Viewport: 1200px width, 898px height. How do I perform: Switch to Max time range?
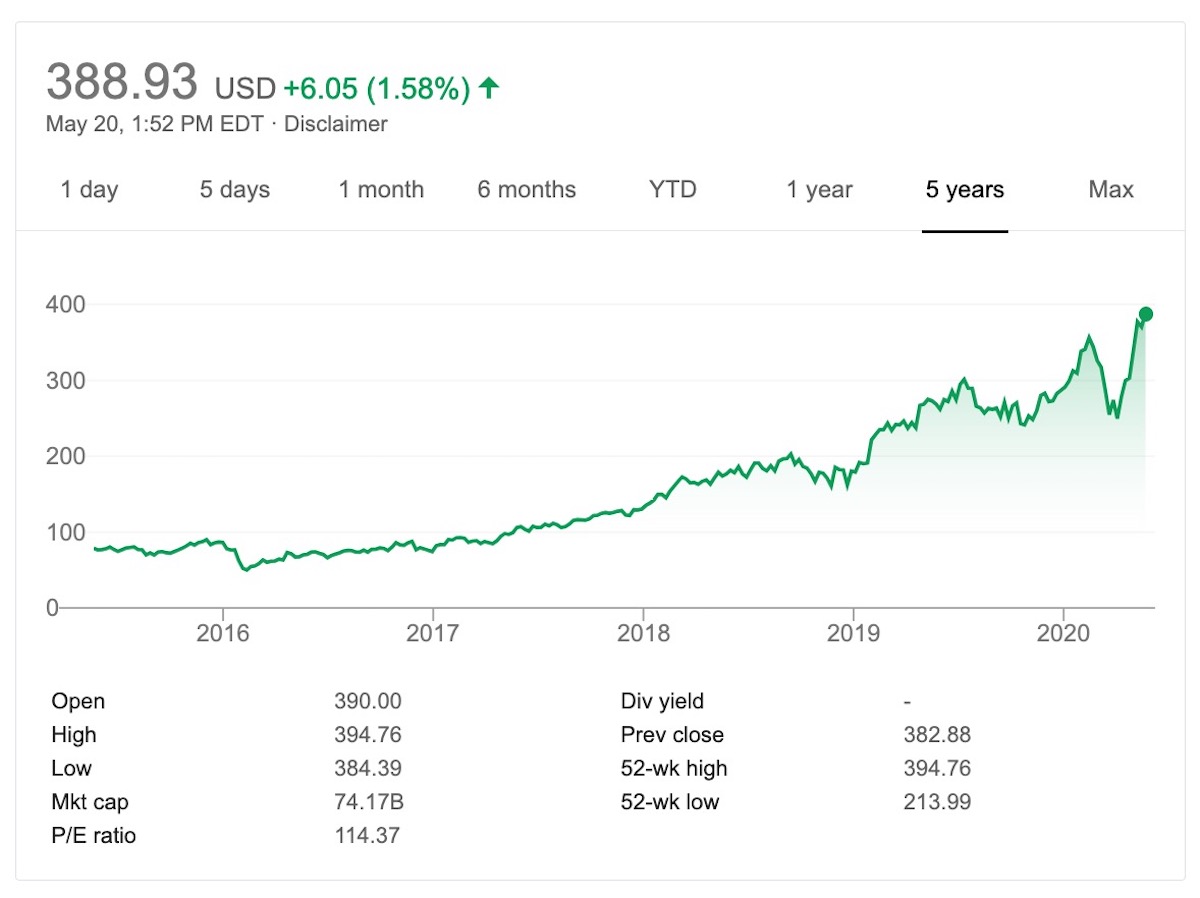(x=1111, y=190)
